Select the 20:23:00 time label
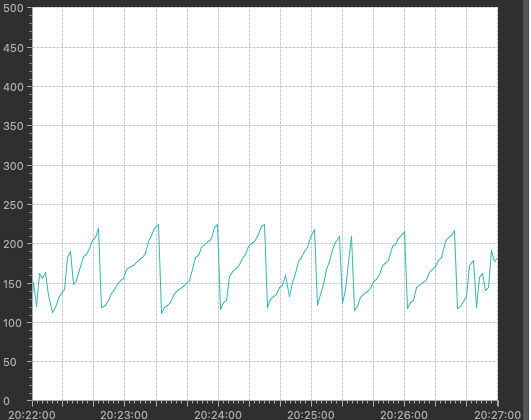 point(124,415)
